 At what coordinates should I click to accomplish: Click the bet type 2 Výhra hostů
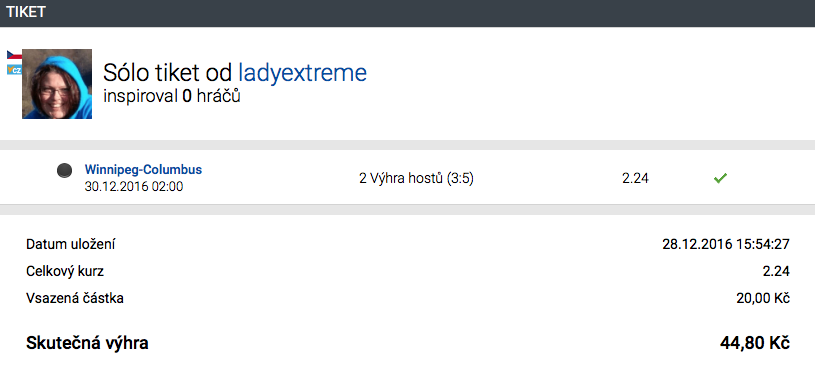pyautogui.click(x=402, y=178)
